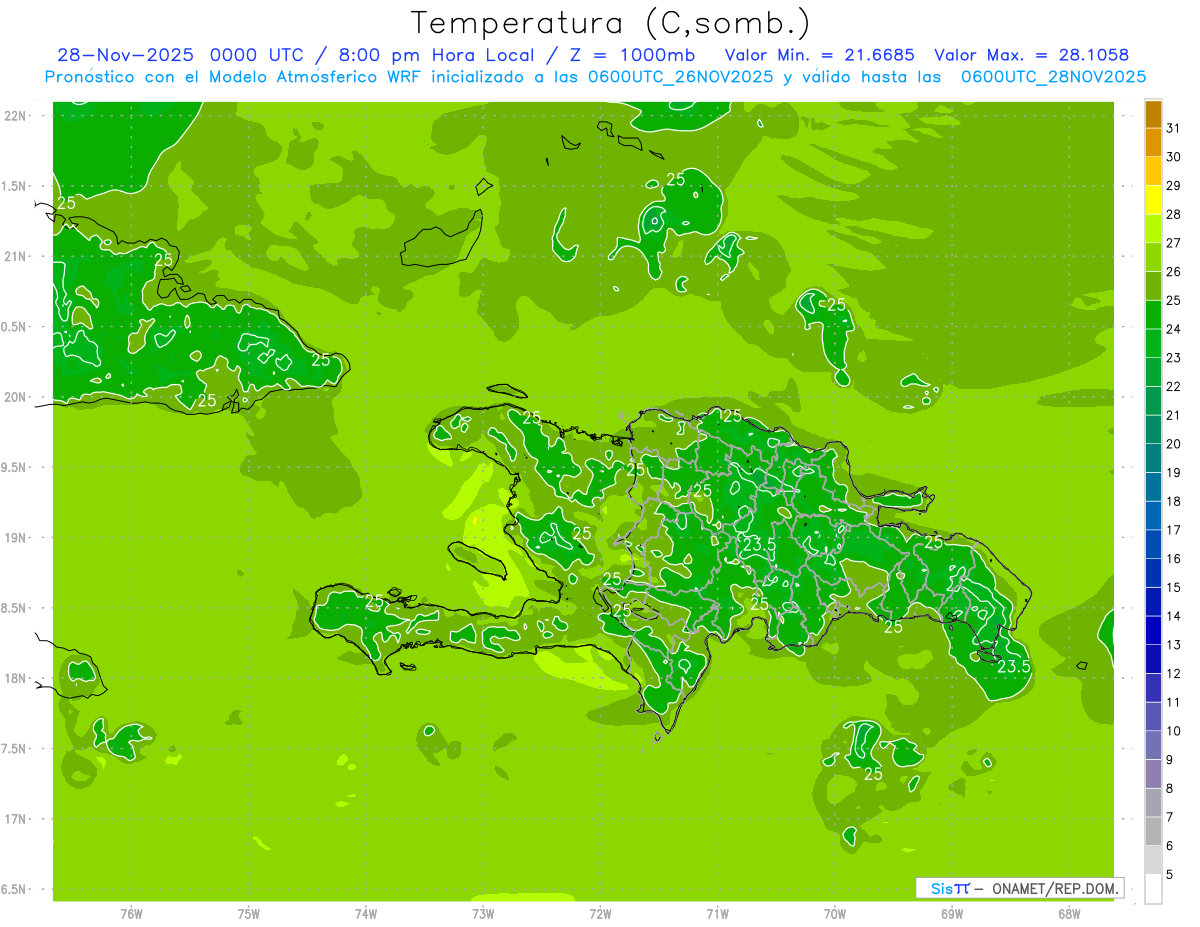Click the '21N' latitude axis label
The width and height of the screenshot is (1200, 927).
(x=14, y=257)
